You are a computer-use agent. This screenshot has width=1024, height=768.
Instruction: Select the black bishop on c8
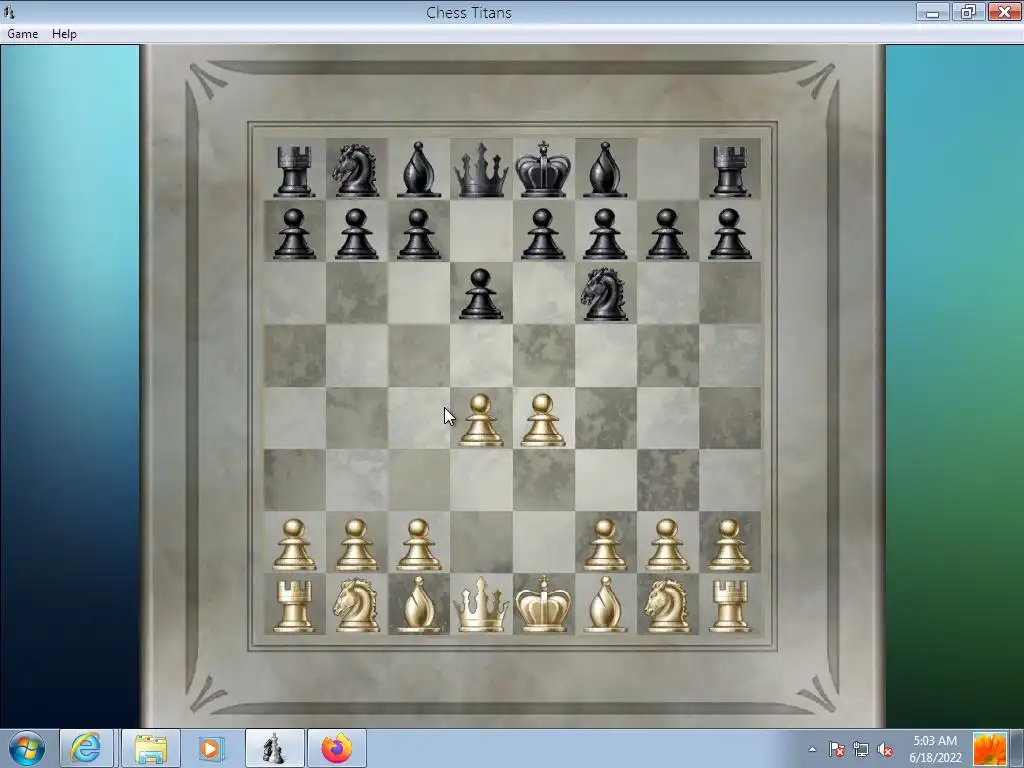(419, 169)
